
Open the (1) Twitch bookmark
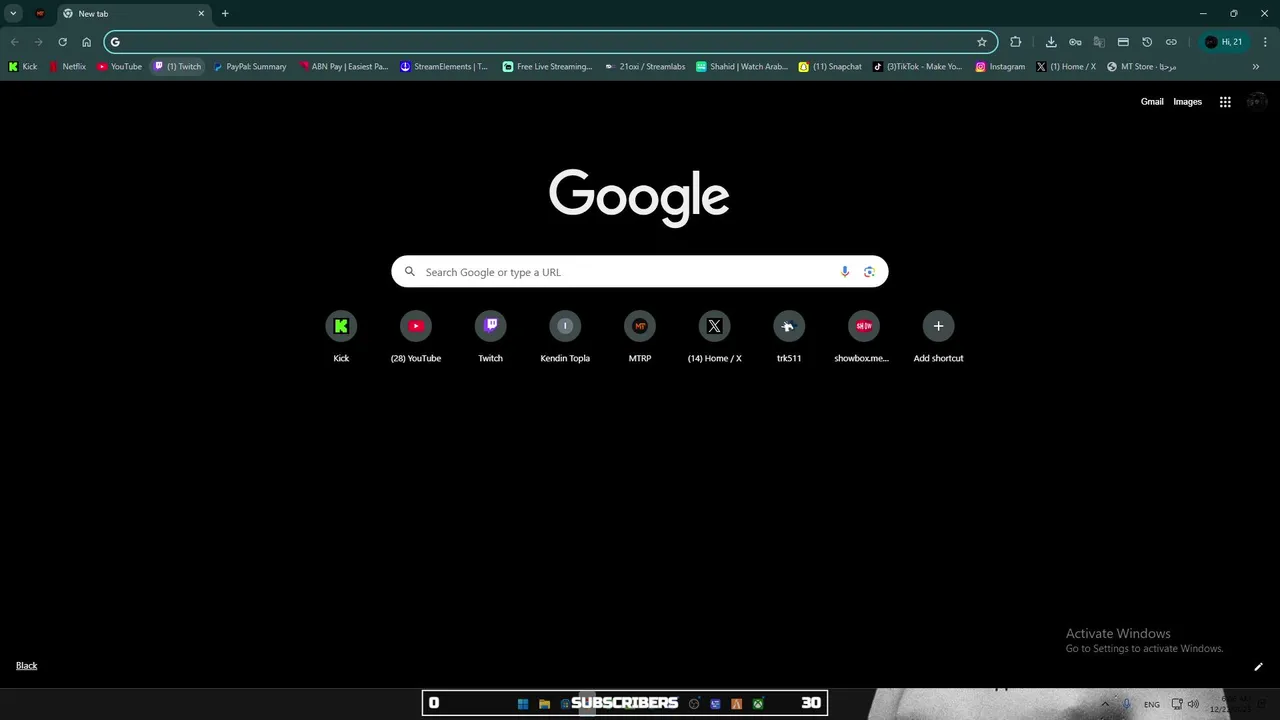point(178,67)
